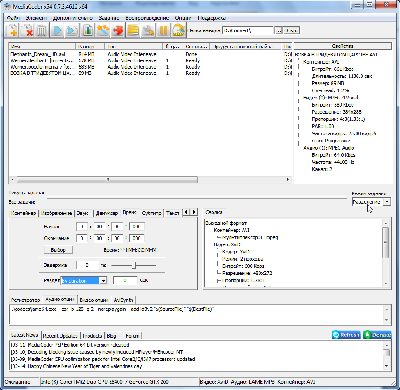Click the output folder path field
This screenshot has width=400, height=390.
coord(248,31)
